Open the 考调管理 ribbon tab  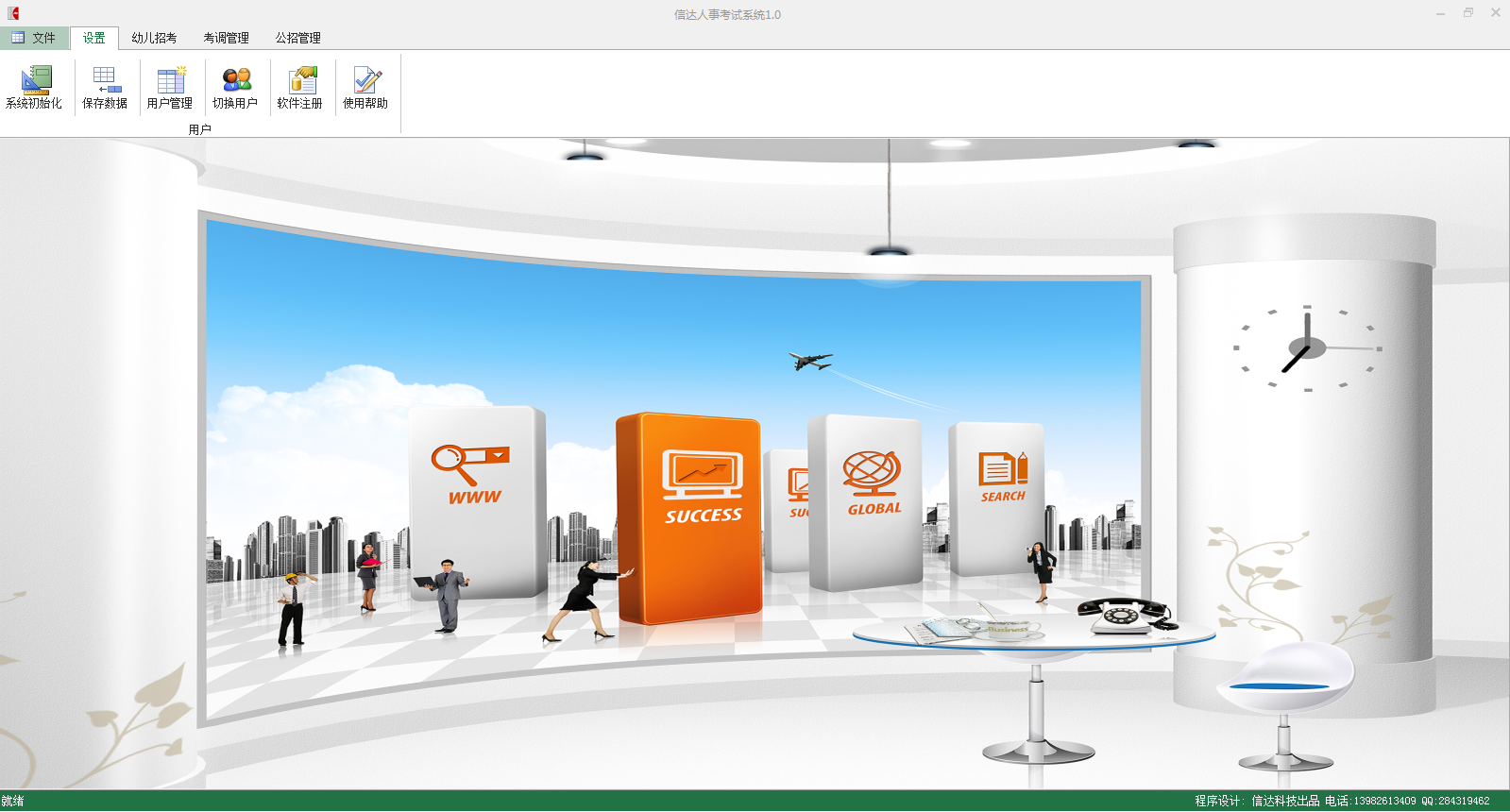(x=226, y=38)
